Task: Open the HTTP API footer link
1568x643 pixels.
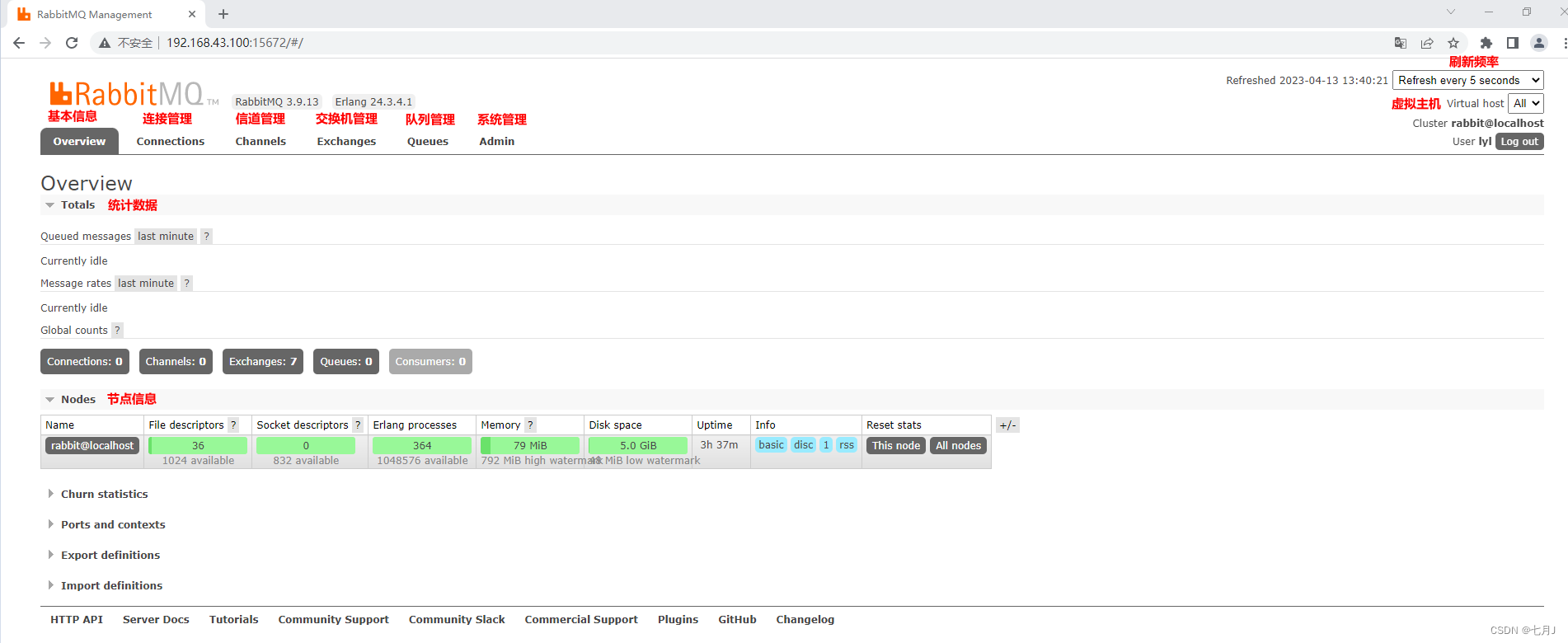Action: tap(77, 619)
